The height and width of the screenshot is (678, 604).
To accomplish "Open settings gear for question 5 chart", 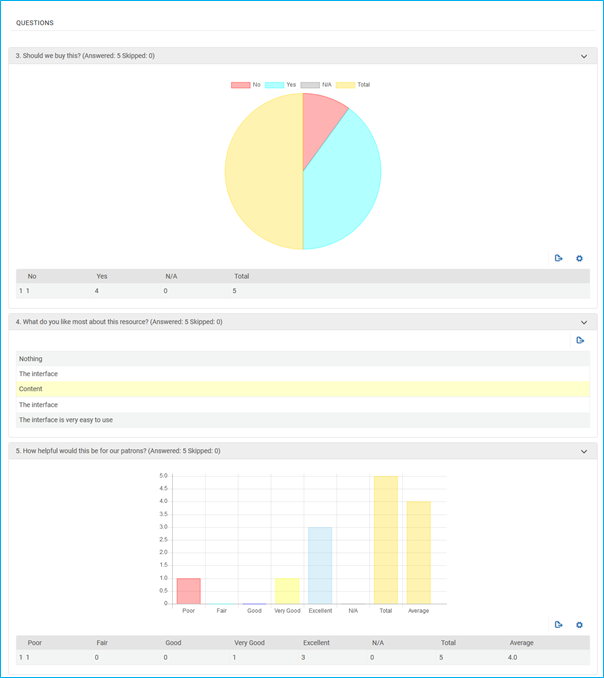I will pos(579,625).
